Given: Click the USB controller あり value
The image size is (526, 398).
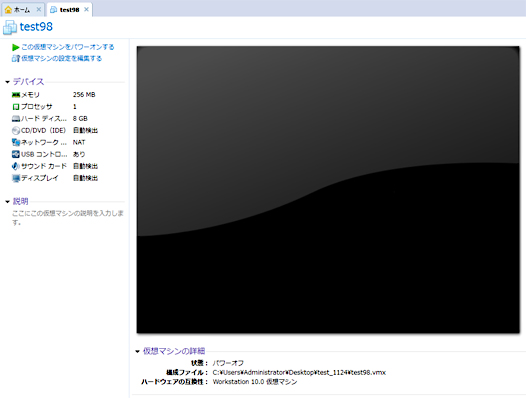Looking at the screenshot, I should click(79, 154).
